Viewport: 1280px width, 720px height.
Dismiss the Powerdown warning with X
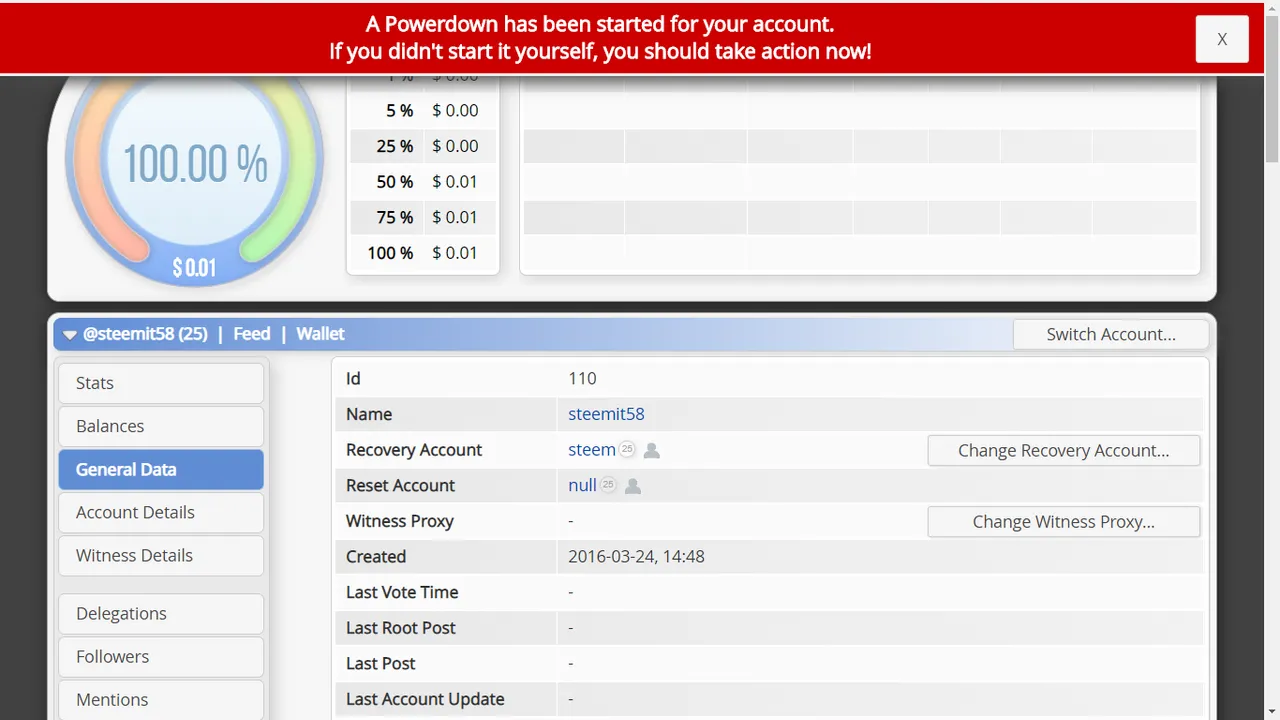(x=1222, y=39)
